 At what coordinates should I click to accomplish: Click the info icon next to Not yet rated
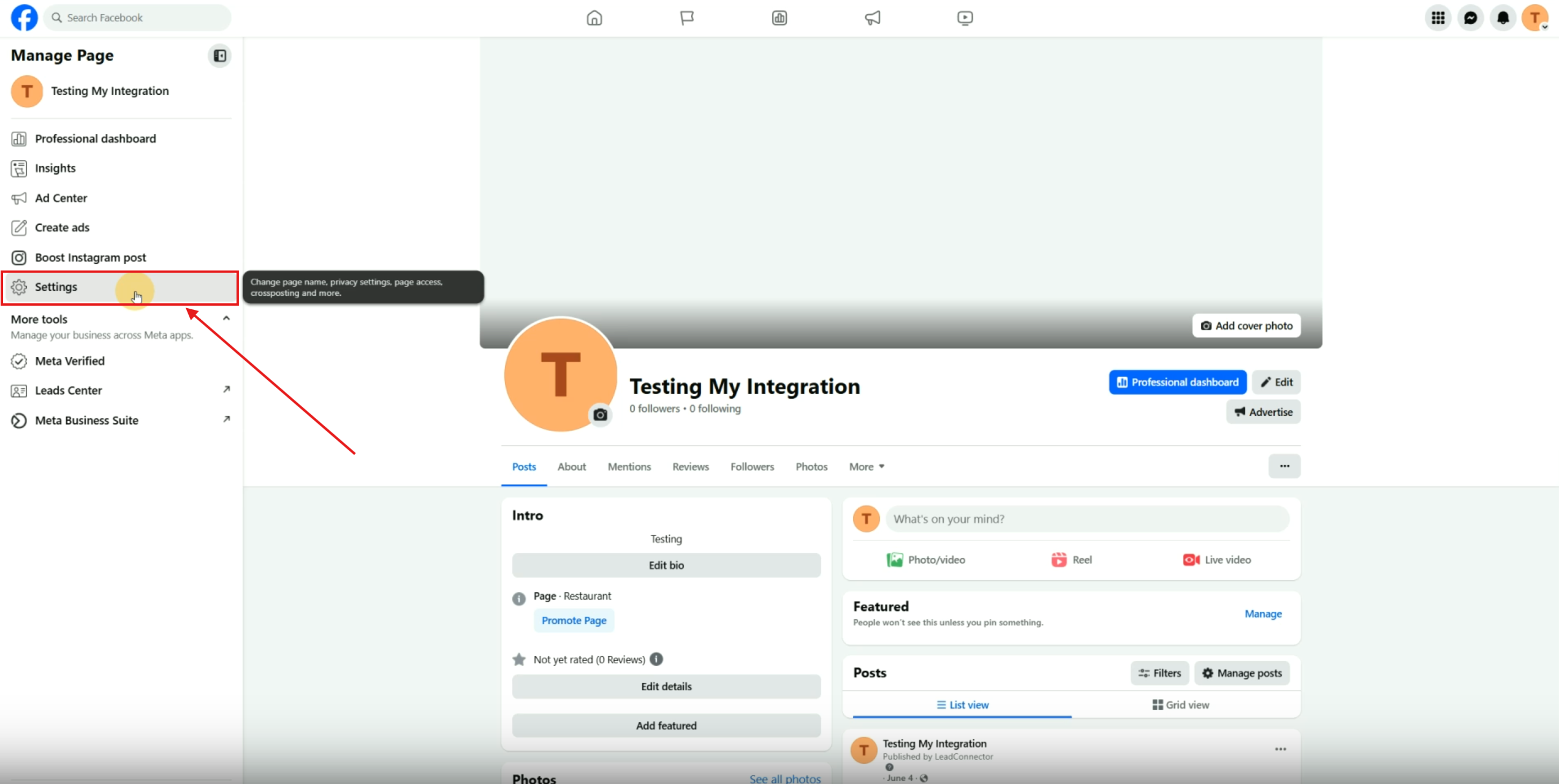click(x=656, y=659)
